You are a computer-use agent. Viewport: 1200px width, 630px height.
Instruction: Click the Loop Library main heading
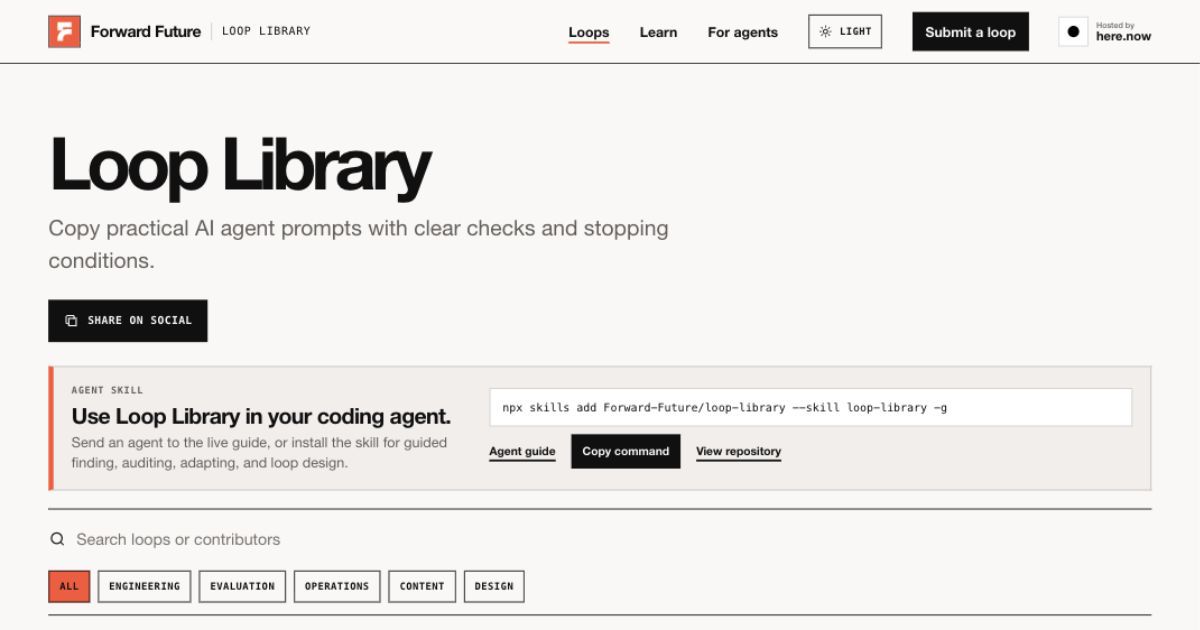(240, 165)
